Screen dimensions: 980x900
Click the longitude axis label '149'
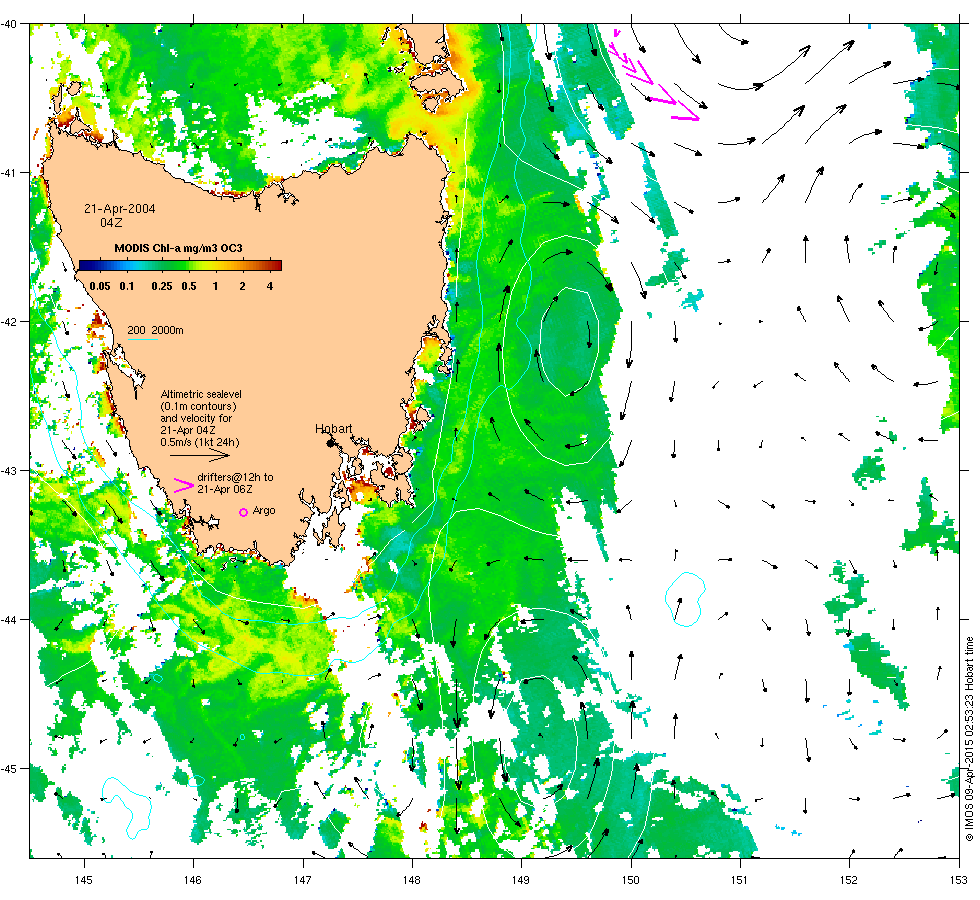point(521,880)
